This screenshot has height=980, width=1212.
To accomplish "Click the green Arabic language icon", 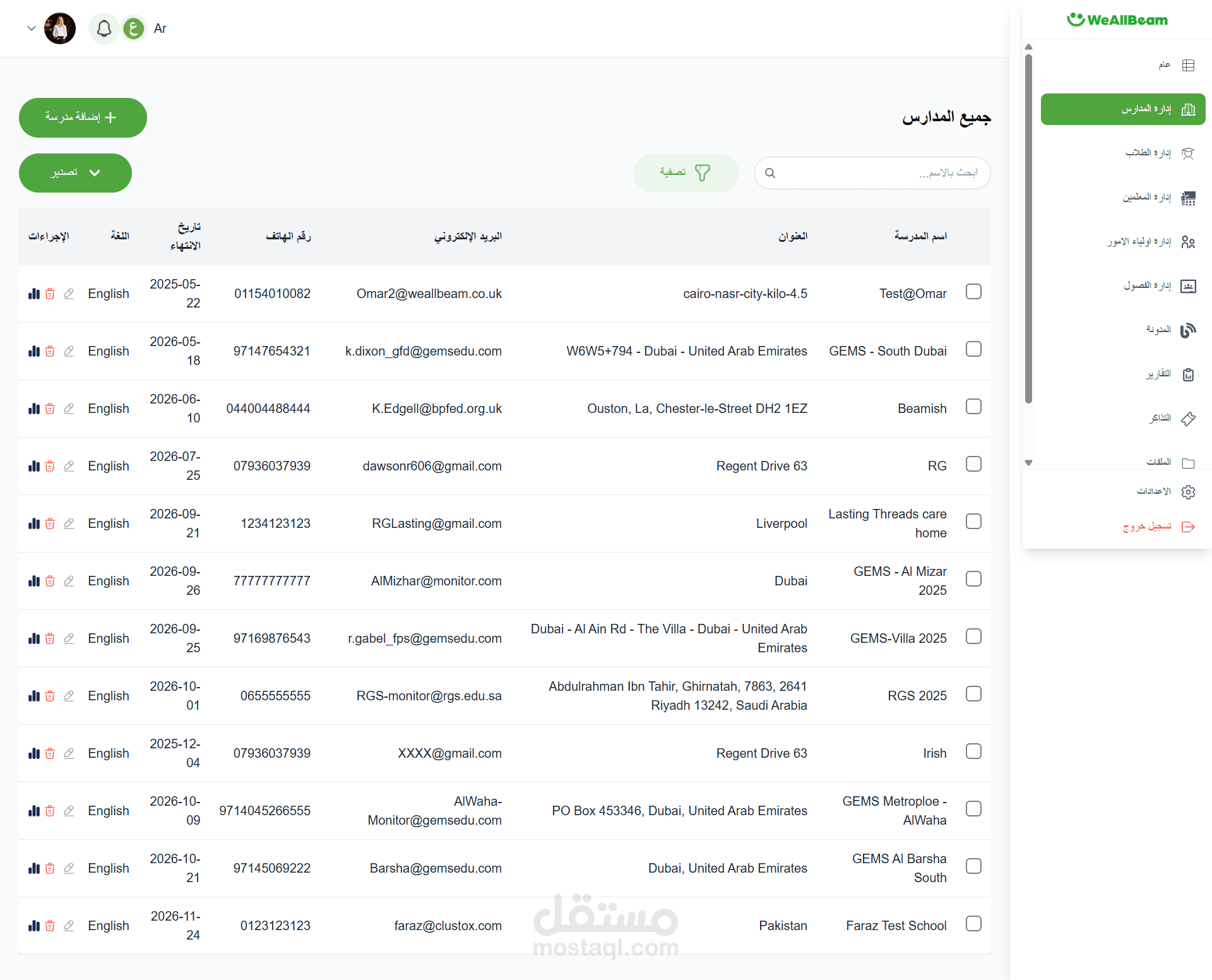I will pyautogui.click(x=133, y=28).
